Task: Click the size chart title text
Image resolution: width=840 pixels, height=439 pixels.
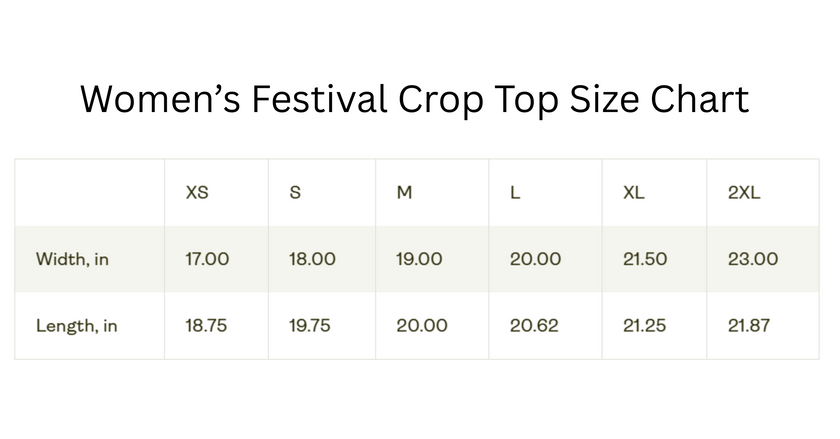Action: pos(414,99)
